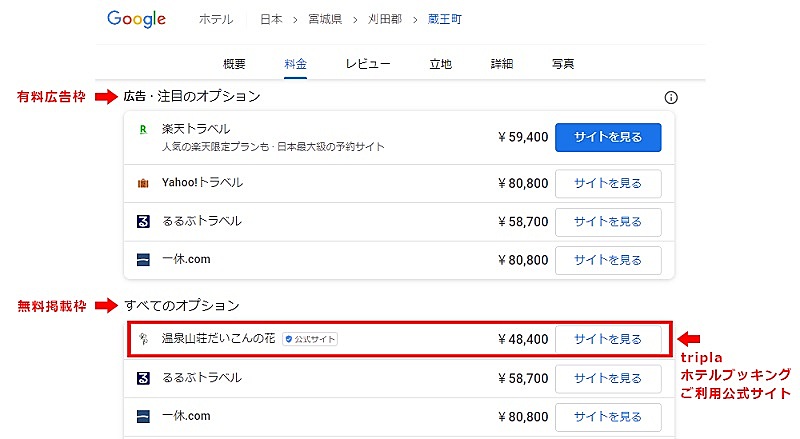Click るるぶトラベル name in ads section
800x439 pixels.
pyautogui.click(x=202, y=221)
